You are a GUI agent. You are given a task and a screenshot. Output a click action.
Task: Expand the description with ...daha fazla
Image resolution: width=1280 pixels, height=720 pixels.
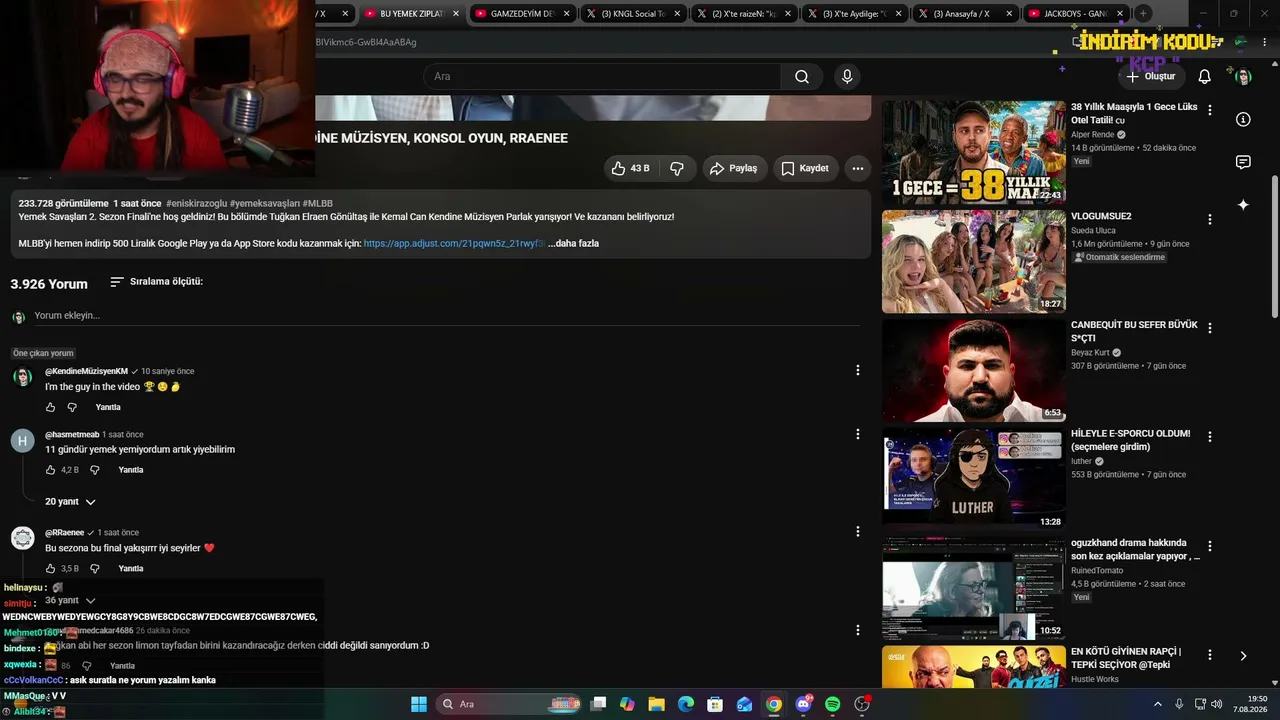pyautogui.click(x=573, y=243)
